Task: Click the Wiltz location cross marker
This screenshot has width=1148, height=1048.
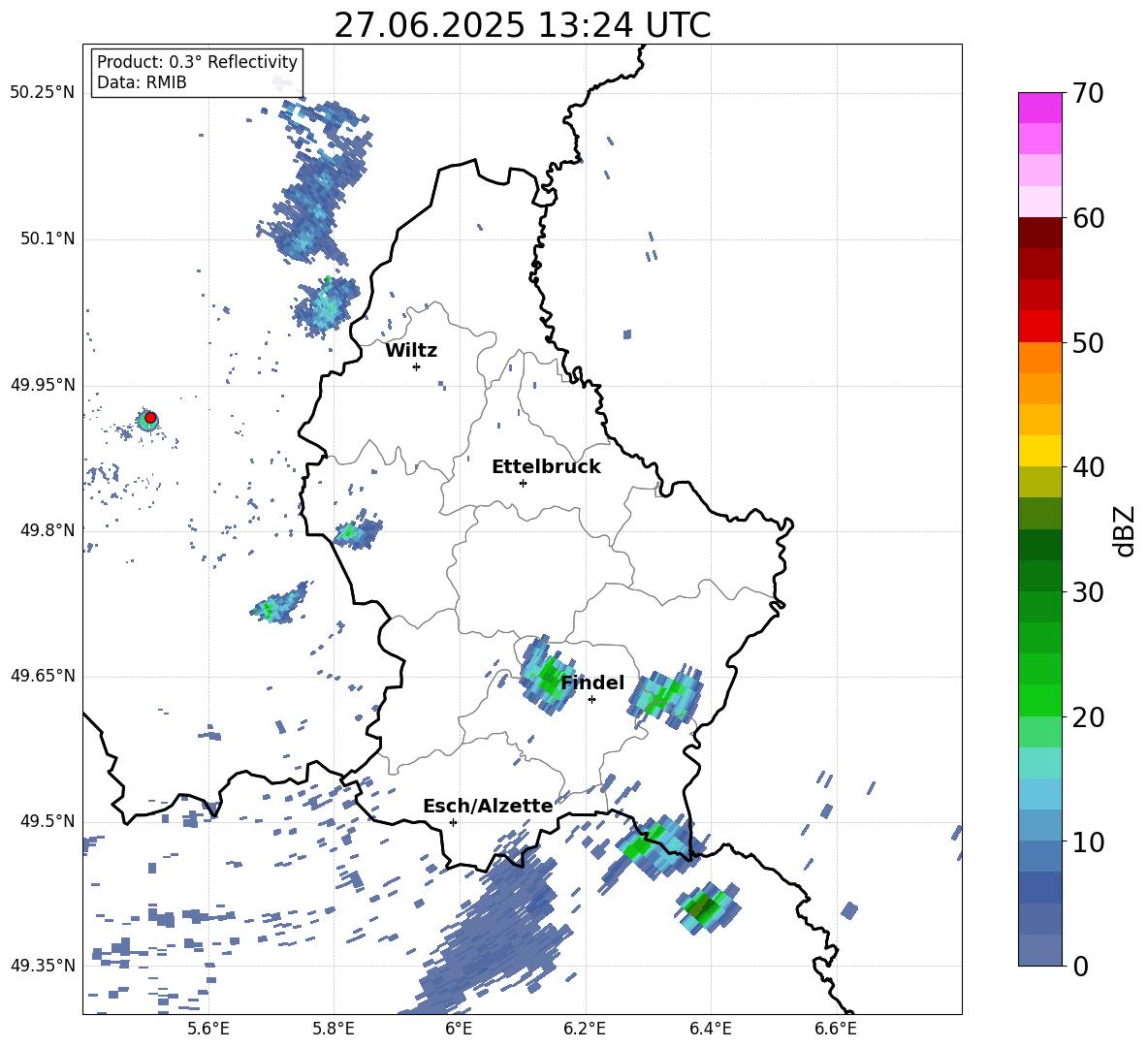Action: [416, 366]
